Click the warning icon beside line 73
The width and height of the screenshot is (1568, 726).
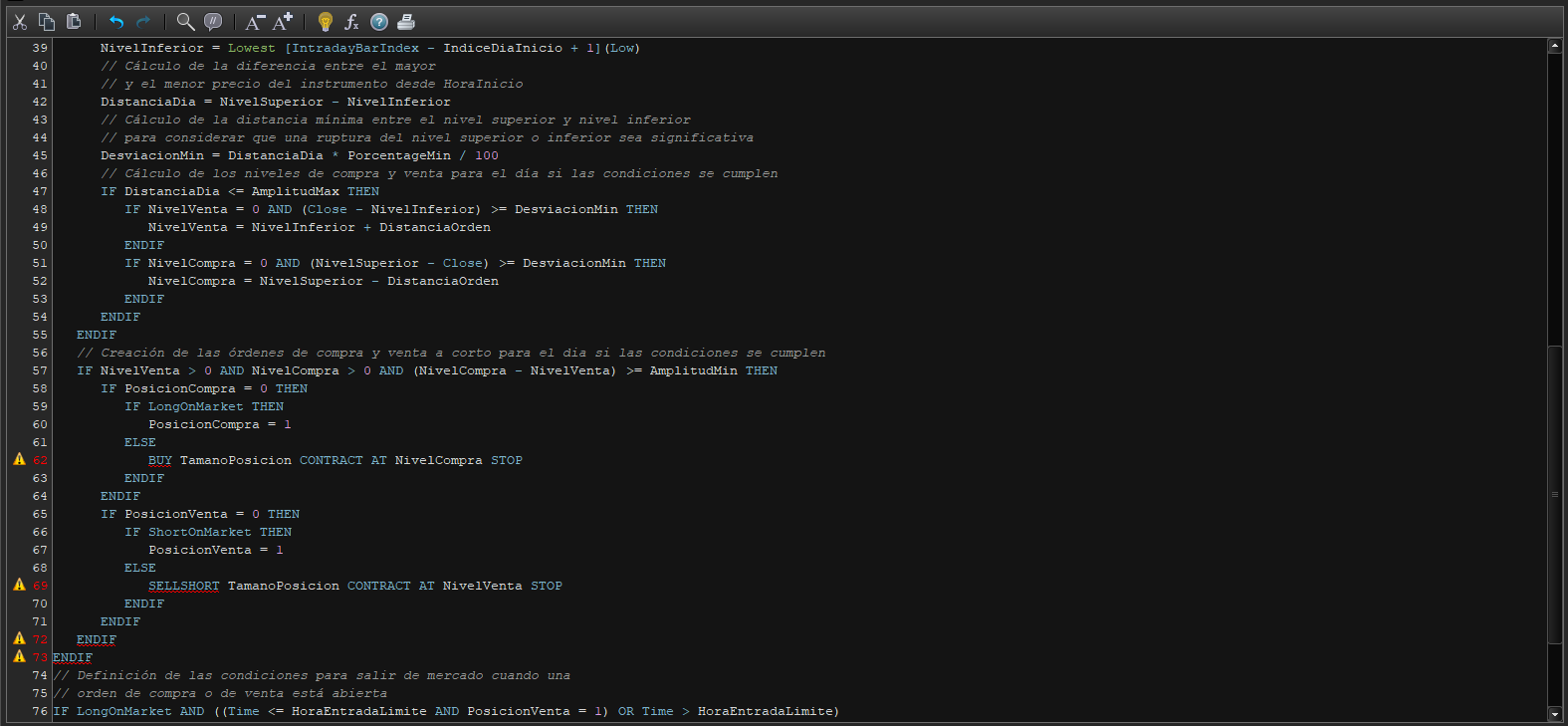tap(19, 656)
